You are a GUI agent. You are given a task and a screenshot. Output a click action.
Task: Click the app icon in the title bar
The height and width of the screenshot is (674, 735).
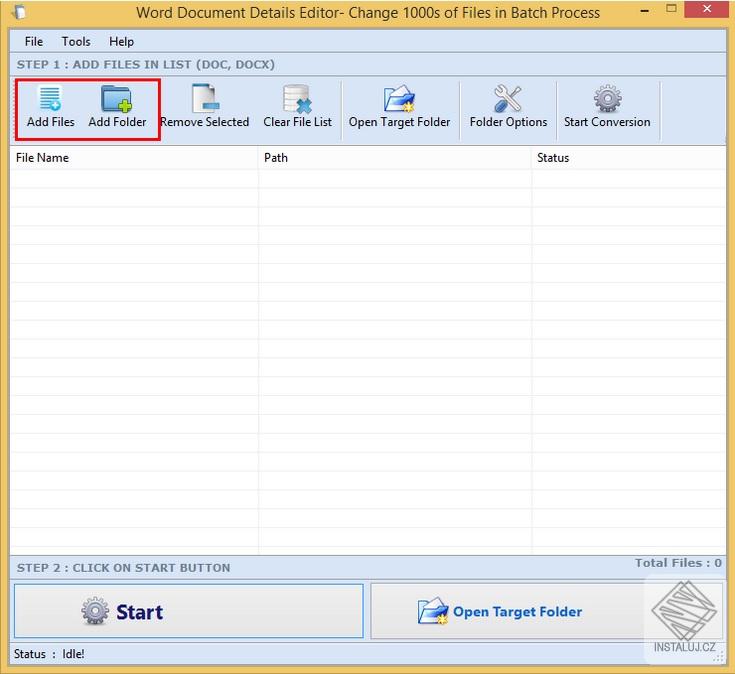(19, 12)
